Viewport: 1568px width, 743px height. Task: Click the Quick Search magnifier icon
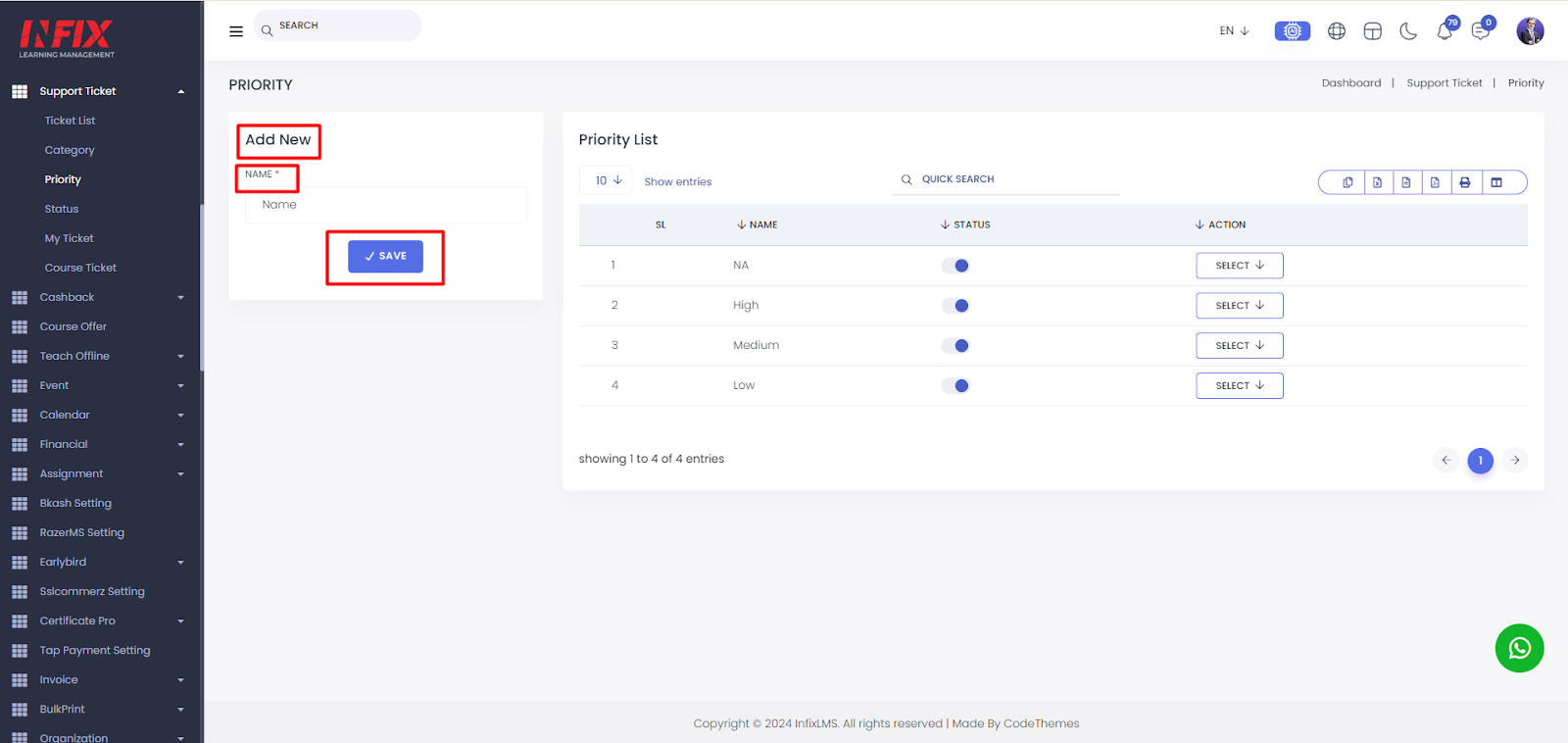tap(906, 179)
